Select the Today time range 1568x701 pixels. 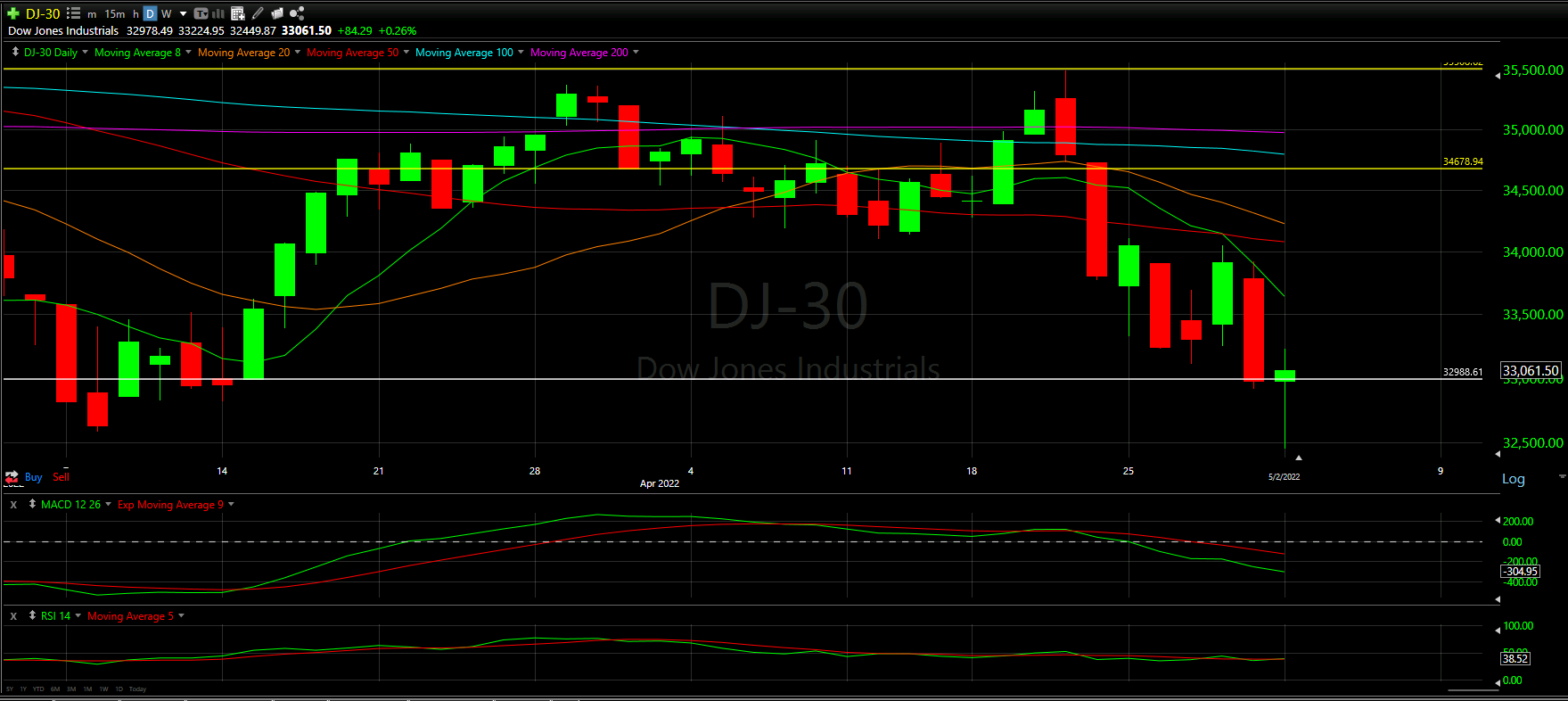click(x=138, y=689)
